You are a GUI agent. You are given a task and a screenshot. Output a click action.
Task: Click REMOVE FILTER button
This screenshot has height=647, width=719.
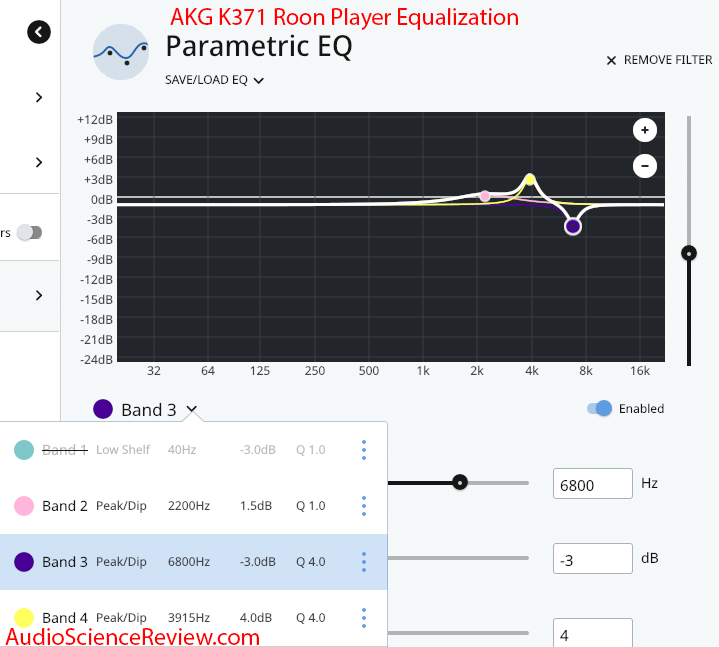(x=659, y=60)
